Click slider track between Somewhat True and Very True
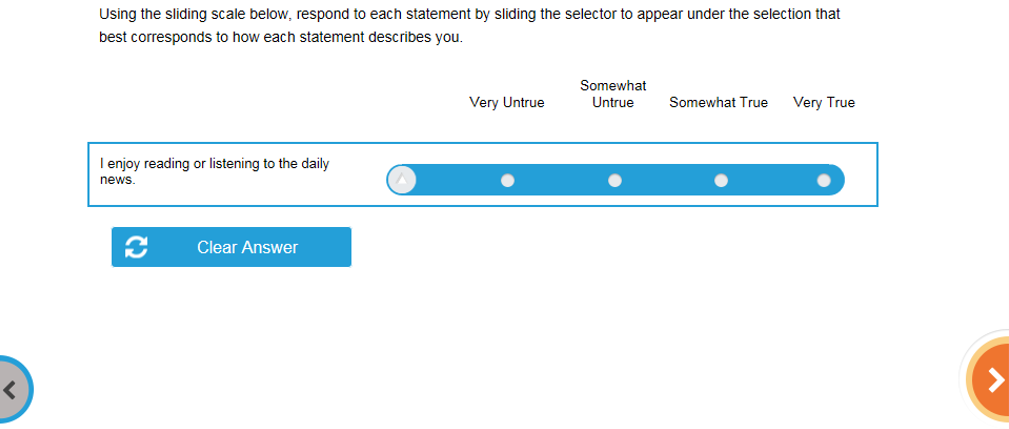The width and height of the screenshot is (1009, 429). 772,180
